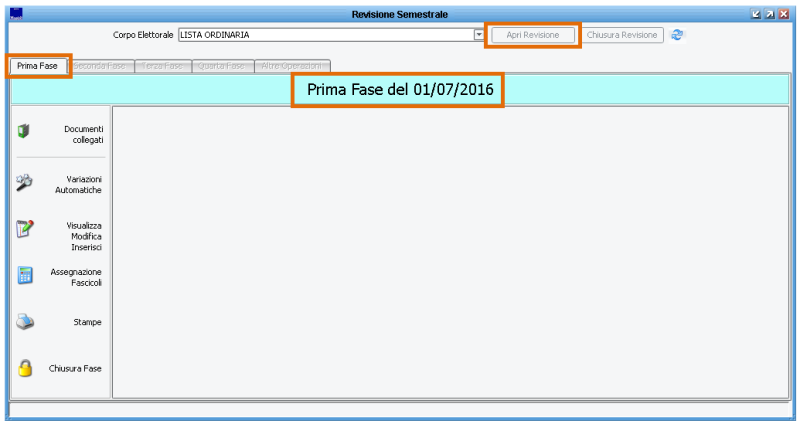Click the Visualizza Modifica Inserisci notepad icon
The height and width of the screenshot is (424, 800).
pyautogui.click(x=24, y=229)
